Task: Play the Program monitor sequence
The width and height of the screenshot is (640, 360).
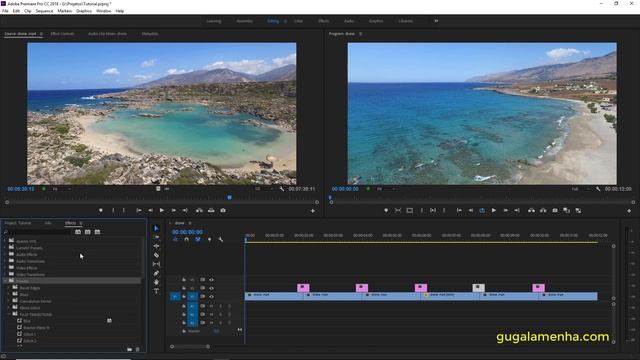Action: (494, 211)
